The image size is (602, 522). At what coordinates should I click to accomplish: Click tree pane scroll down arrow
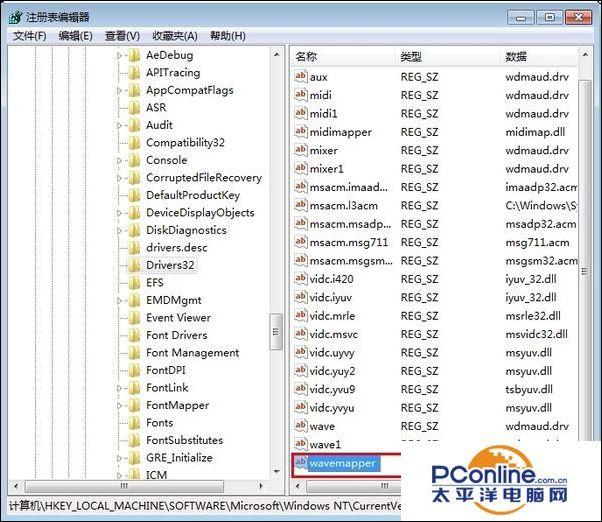[276, 471]
